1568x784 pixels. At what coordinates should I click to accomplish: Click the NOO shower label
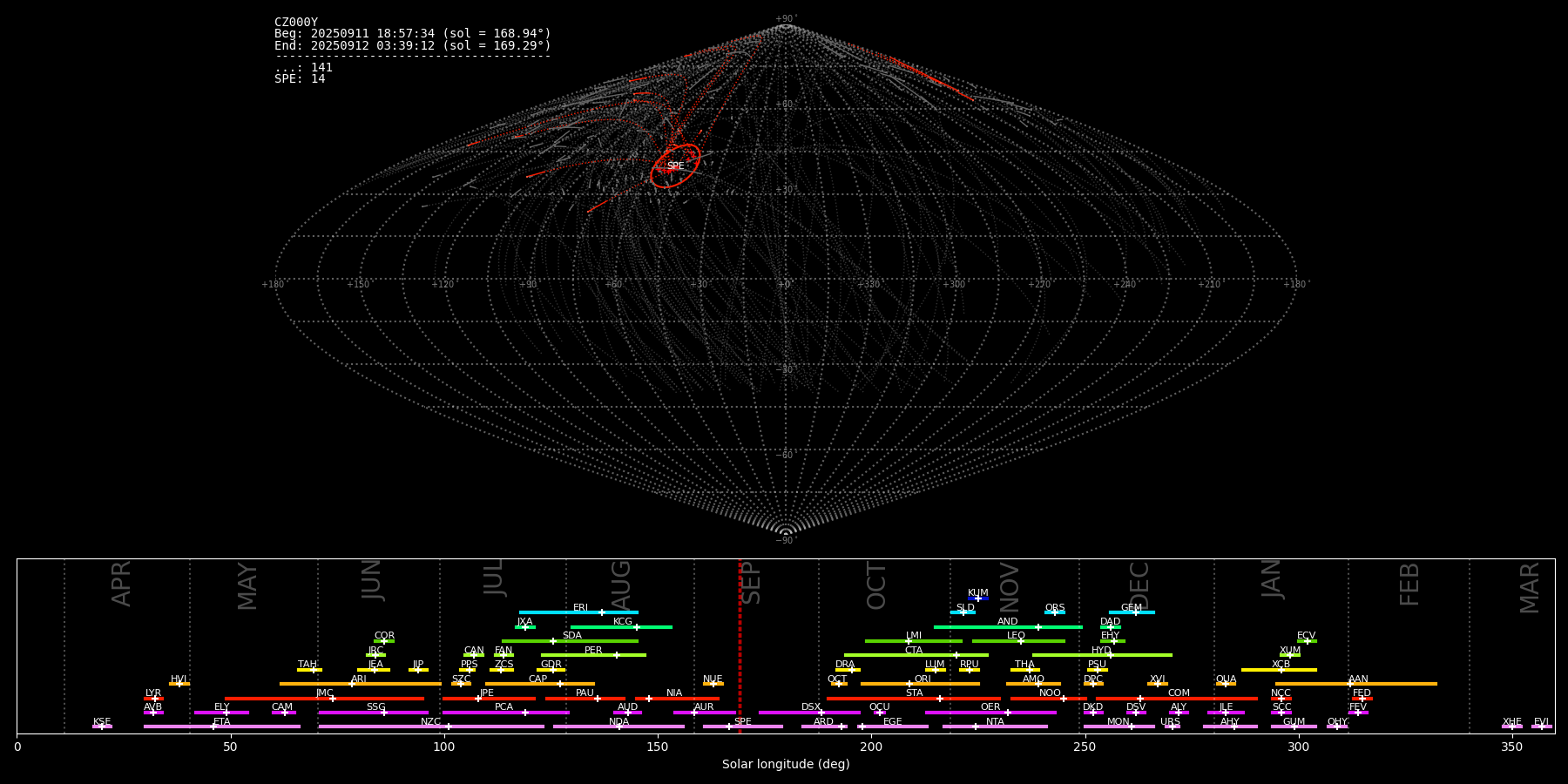[x=1051, y=693]
